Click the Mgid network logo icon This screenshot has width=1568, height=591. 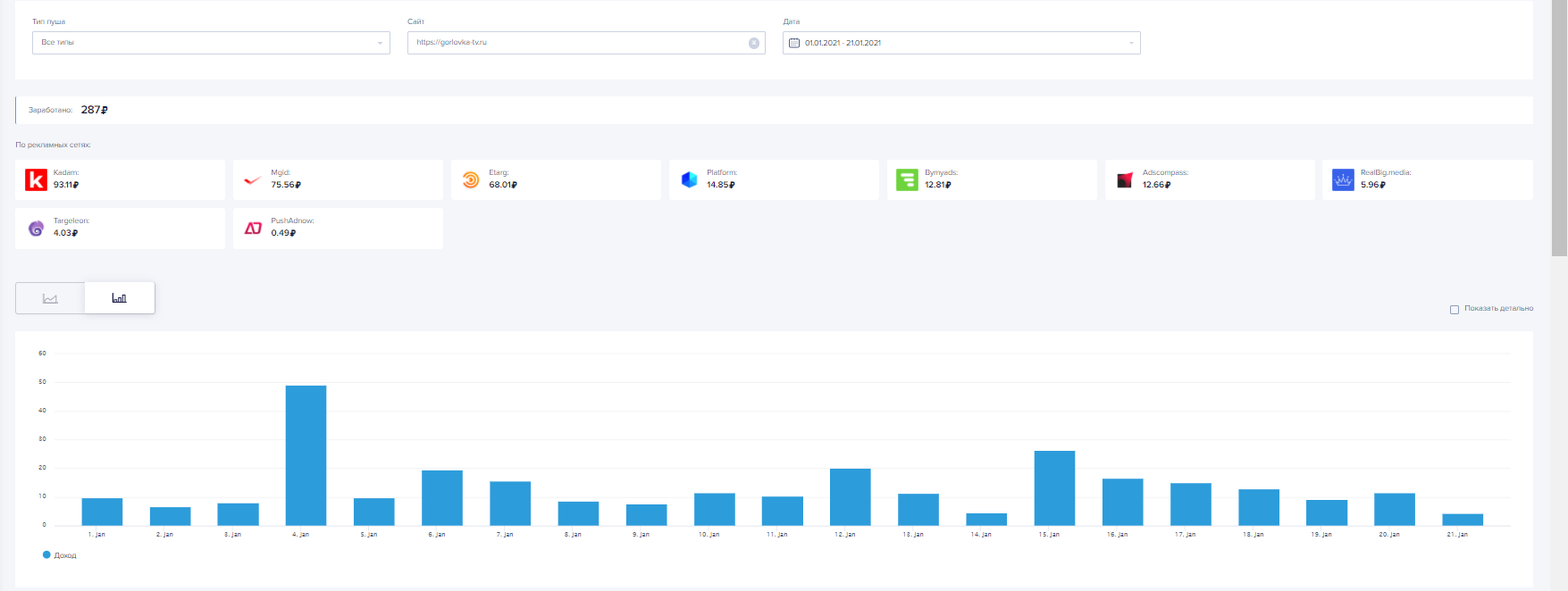point(253,180)
